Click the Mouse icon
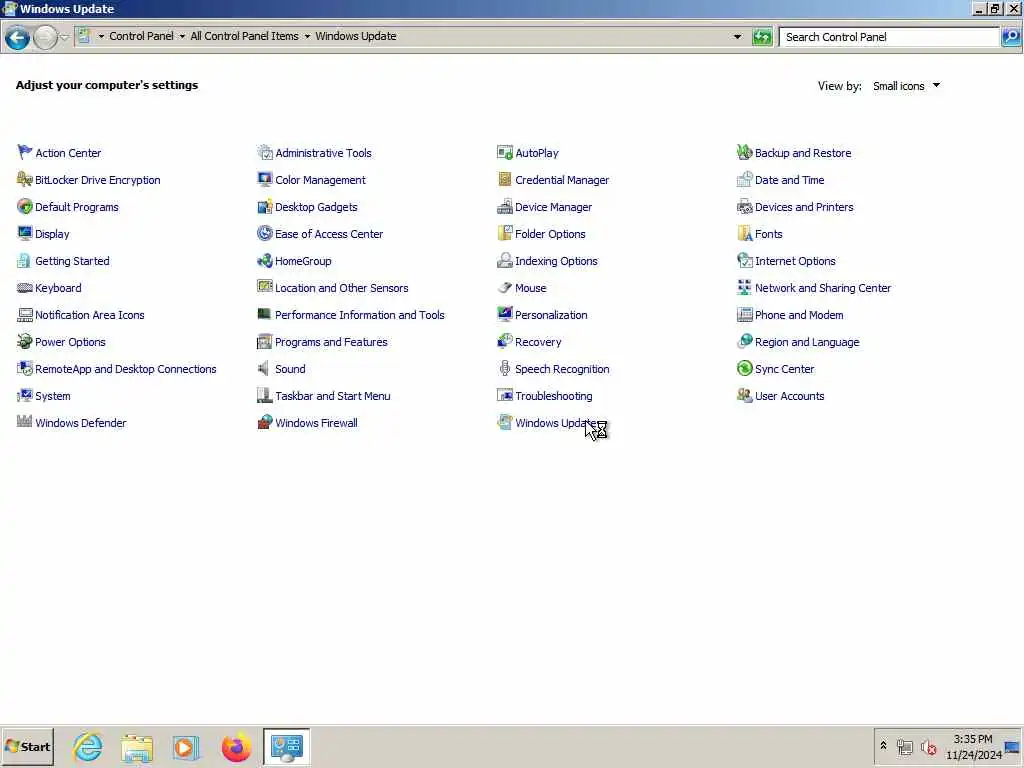 pos(505,287)
